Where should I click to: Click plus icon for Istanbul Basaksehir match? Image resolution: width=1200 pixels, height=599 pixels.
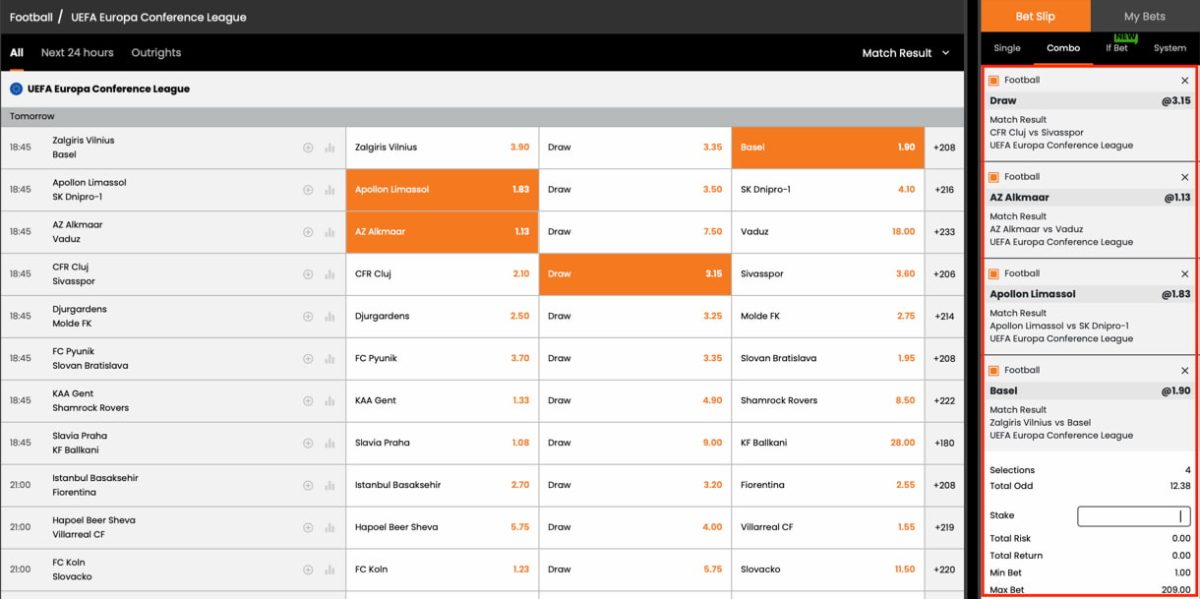pos(308,485)
